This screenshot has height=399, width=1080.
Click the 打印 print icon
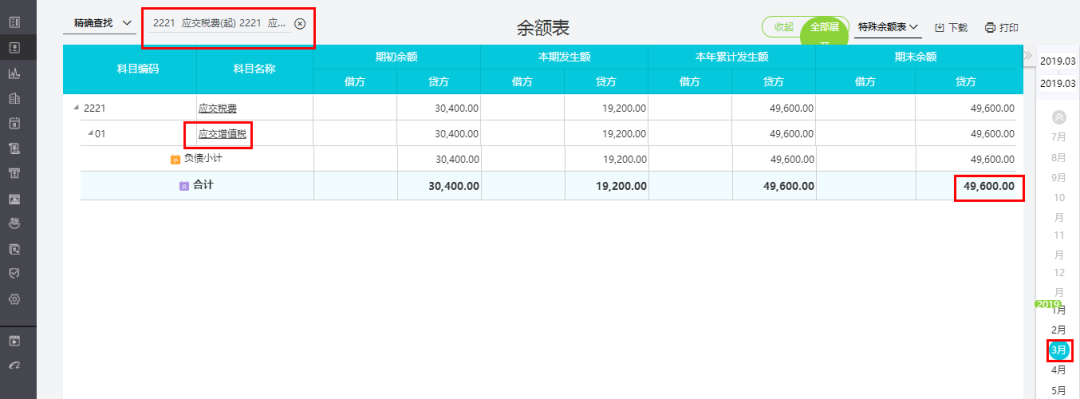click(990, 28)
